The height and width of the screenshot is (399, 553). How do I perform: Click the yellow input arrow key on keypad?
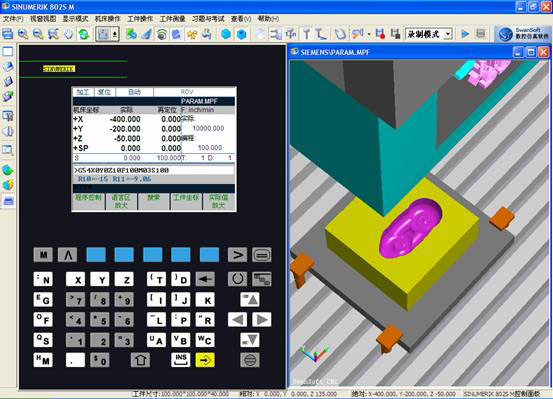coord(205,360)
